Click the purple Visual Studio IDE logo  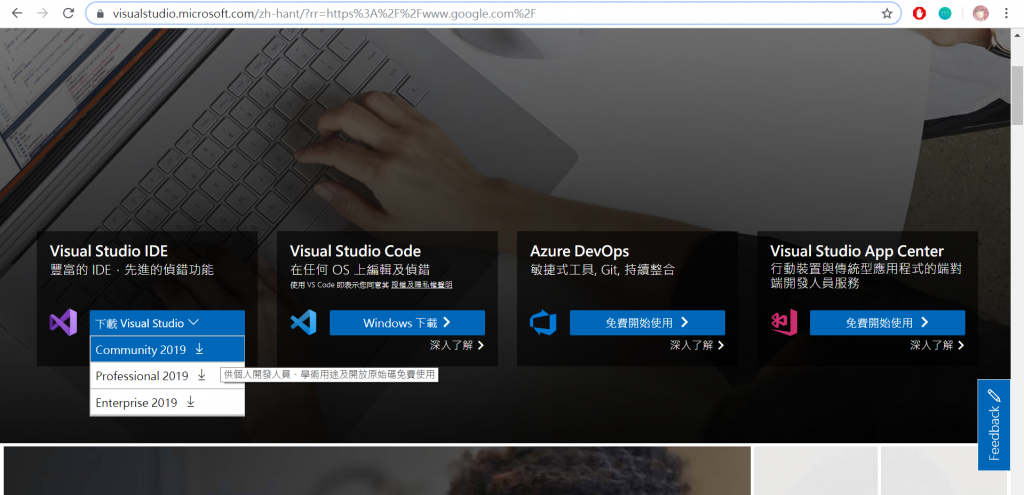[x=63, y=323]
